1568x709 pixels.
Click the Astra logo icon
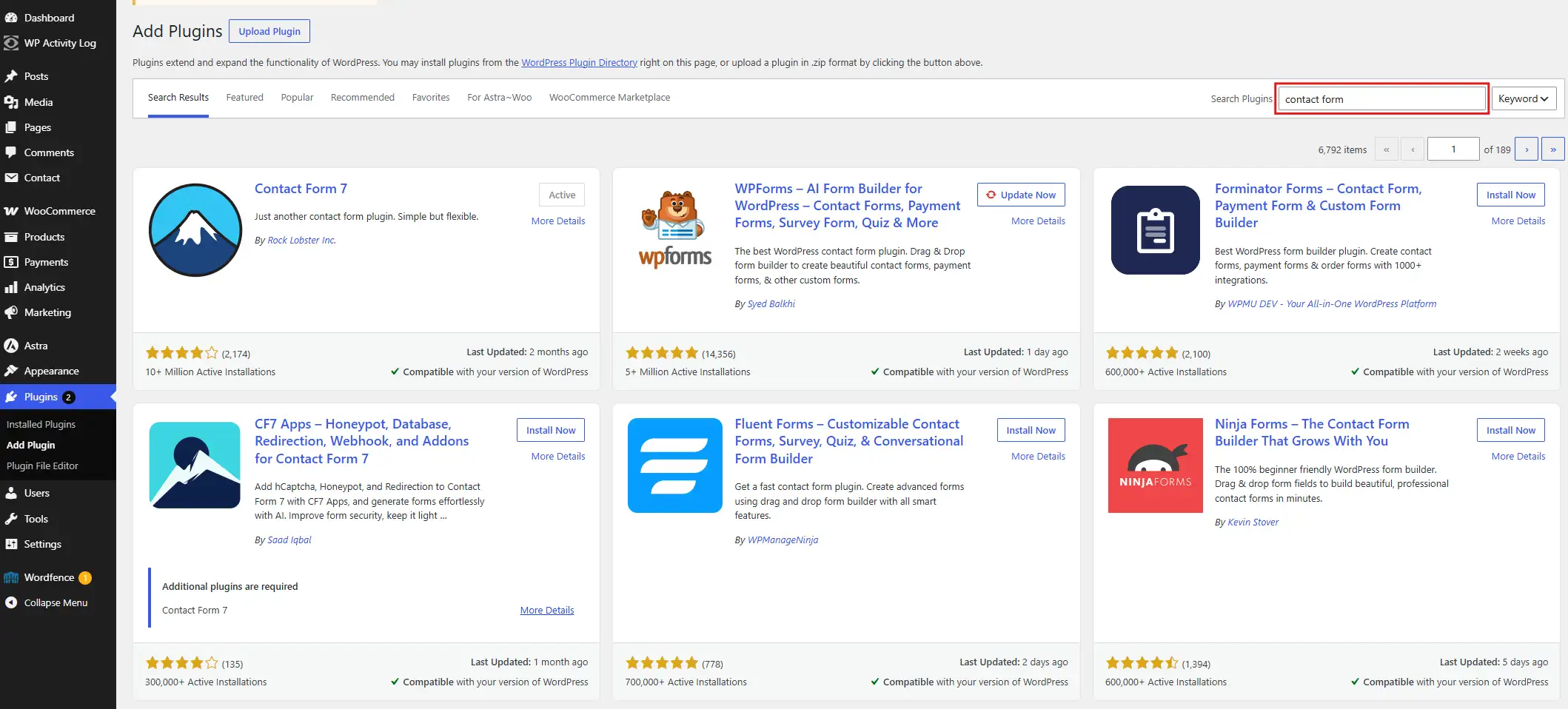tap(11, 346)
